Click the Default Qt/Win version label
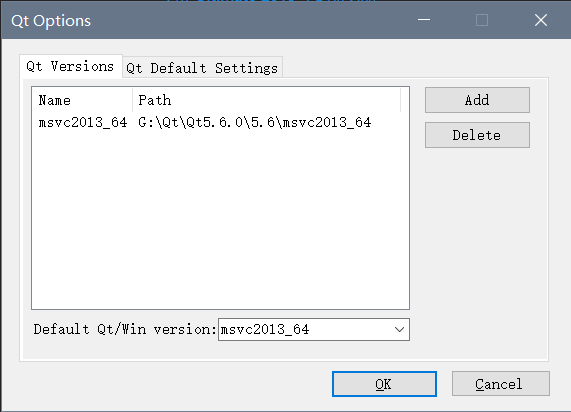 click(125, 329)
